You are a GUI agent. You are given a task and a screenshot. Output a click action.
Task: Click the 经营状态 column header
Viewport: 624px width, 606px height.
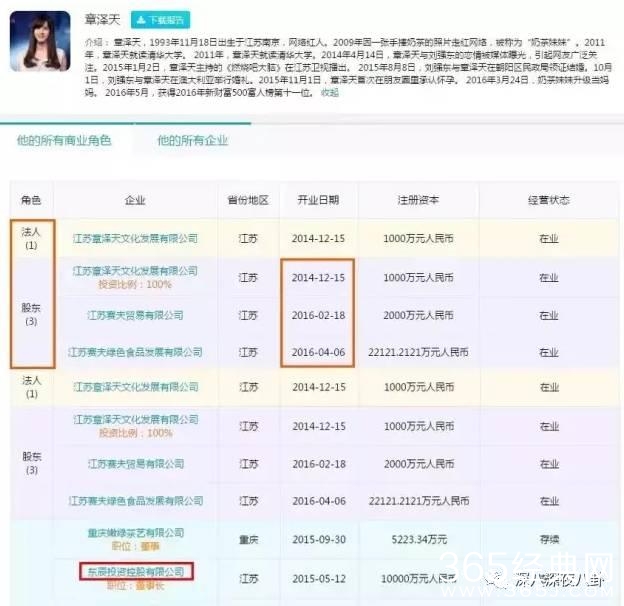549,200
